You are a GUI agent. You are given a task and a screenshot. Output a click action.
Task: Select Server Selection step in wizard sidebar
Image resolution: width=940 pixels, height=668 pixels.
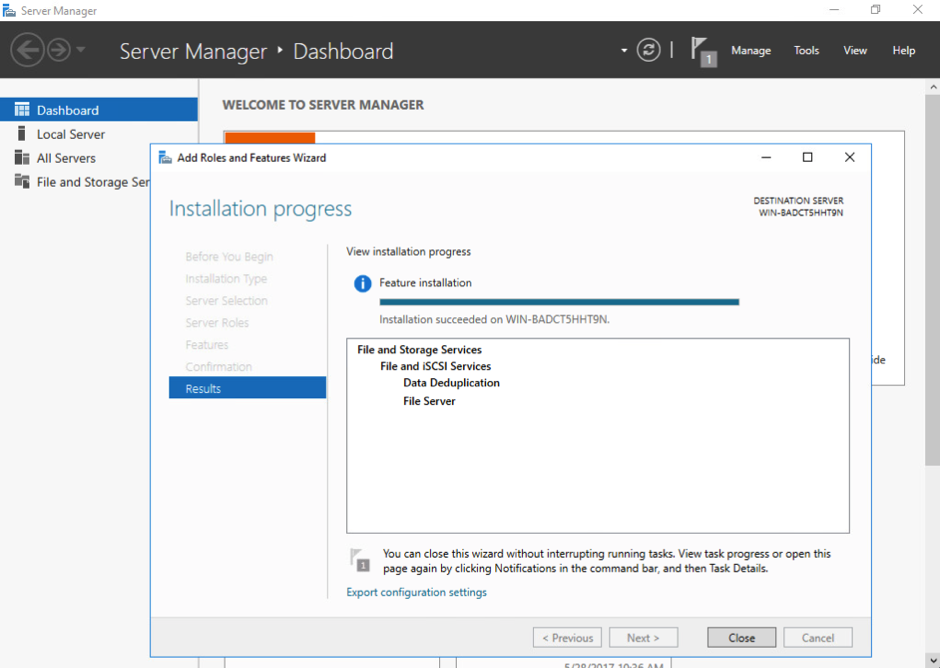coord(227,300)
